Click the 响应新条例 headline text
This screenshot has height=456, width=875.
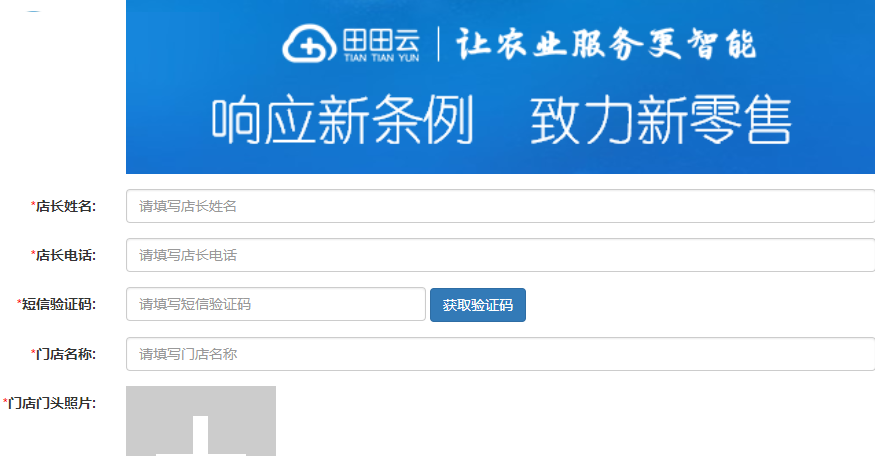click(343, 120)
